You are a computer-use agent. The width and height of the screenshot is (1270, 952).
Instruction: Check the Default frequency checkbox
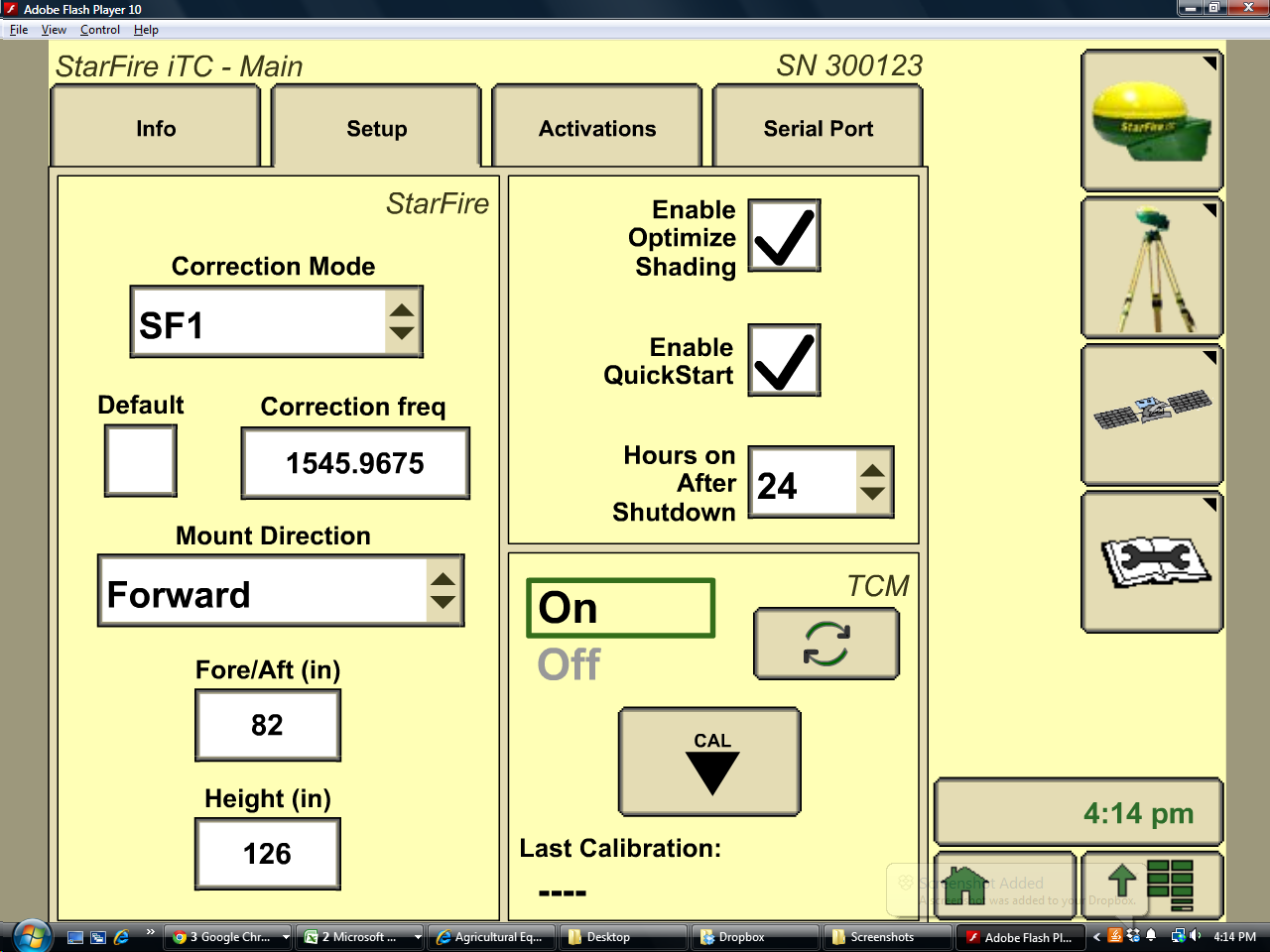point(141,460)
